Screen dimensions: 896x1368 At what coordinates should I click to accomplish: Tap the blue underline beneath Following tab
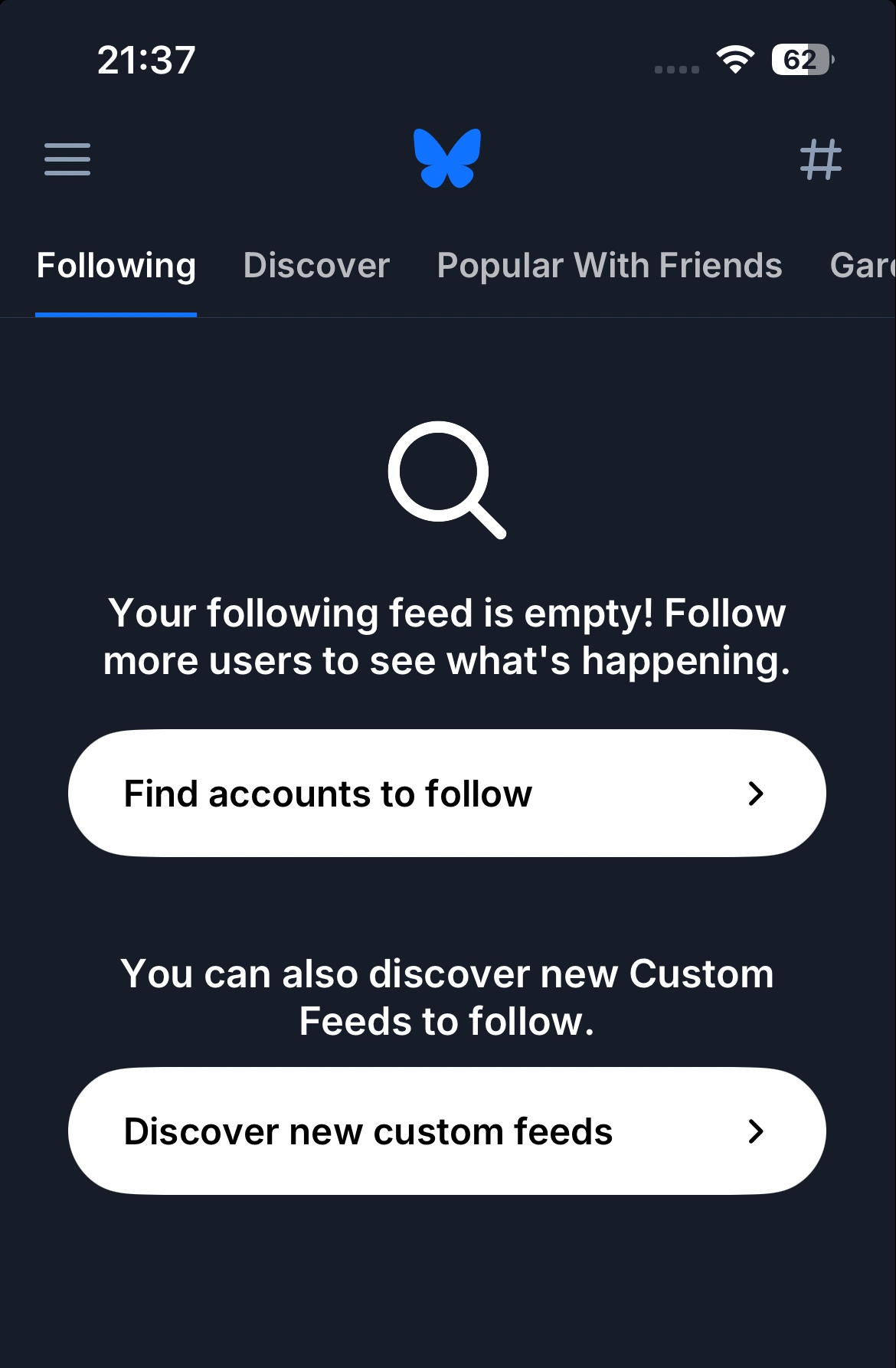click(116, 314)
